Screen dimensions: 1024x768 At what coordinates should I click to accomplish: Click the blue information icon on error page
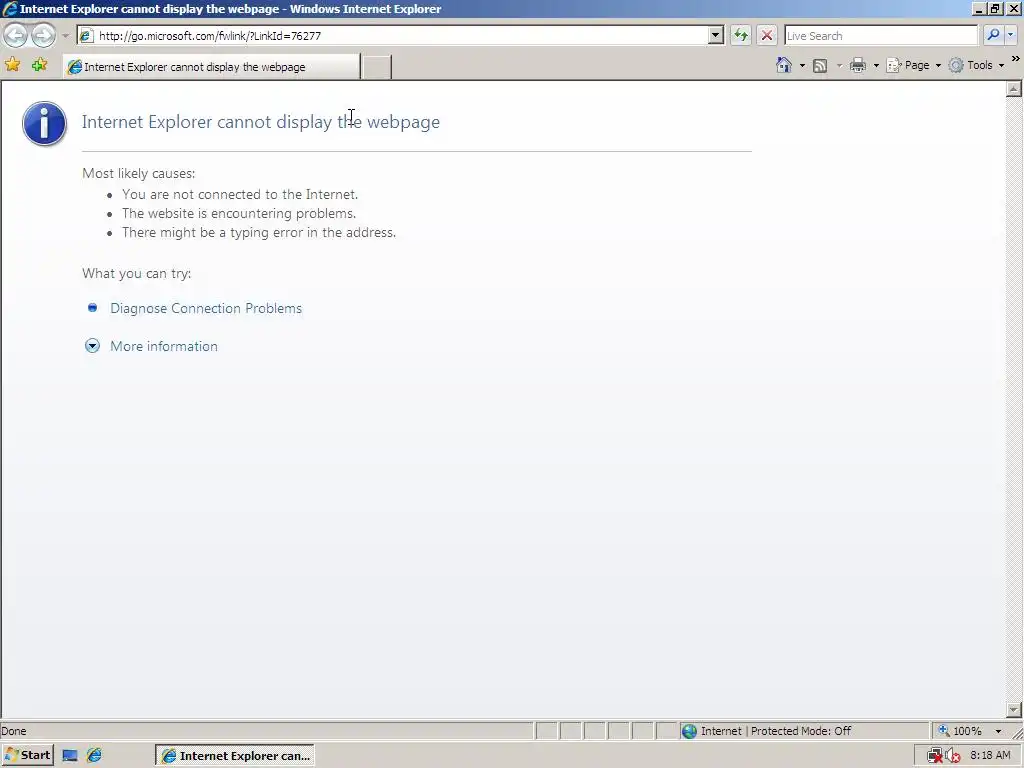44,123
